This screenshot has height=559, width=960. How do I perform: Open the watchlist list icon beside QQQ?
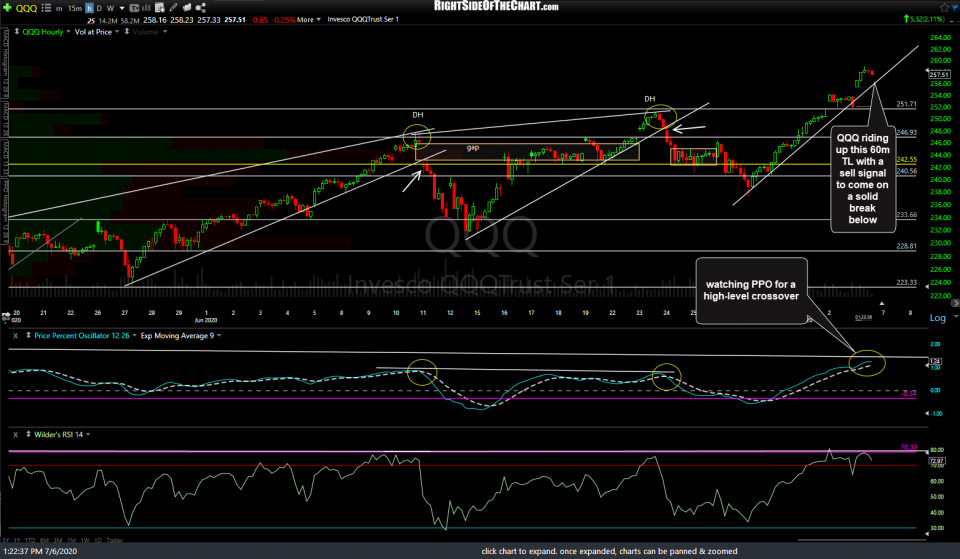pos(46,8)
